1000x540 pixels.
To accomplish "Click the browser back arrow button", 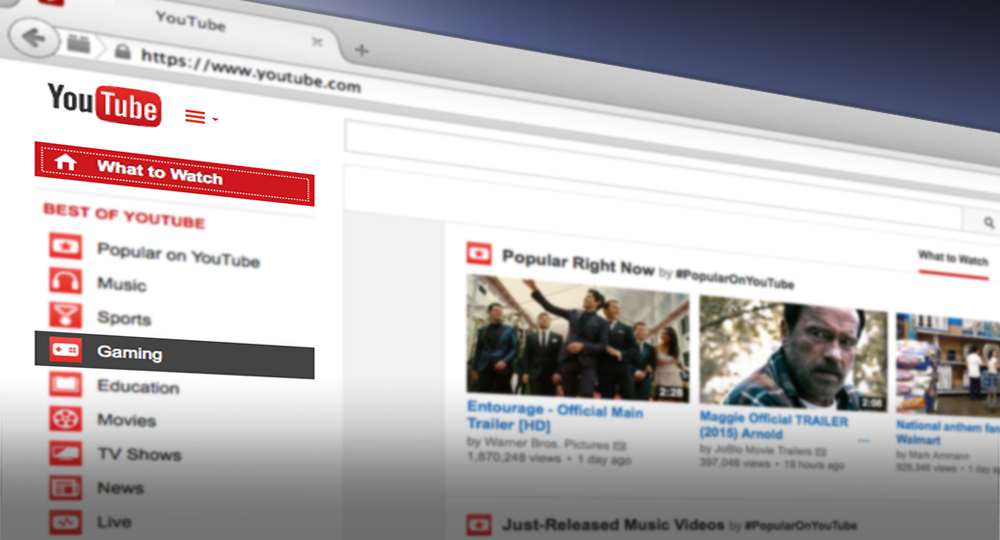I will pyautogui.click(x=35, y=39).
